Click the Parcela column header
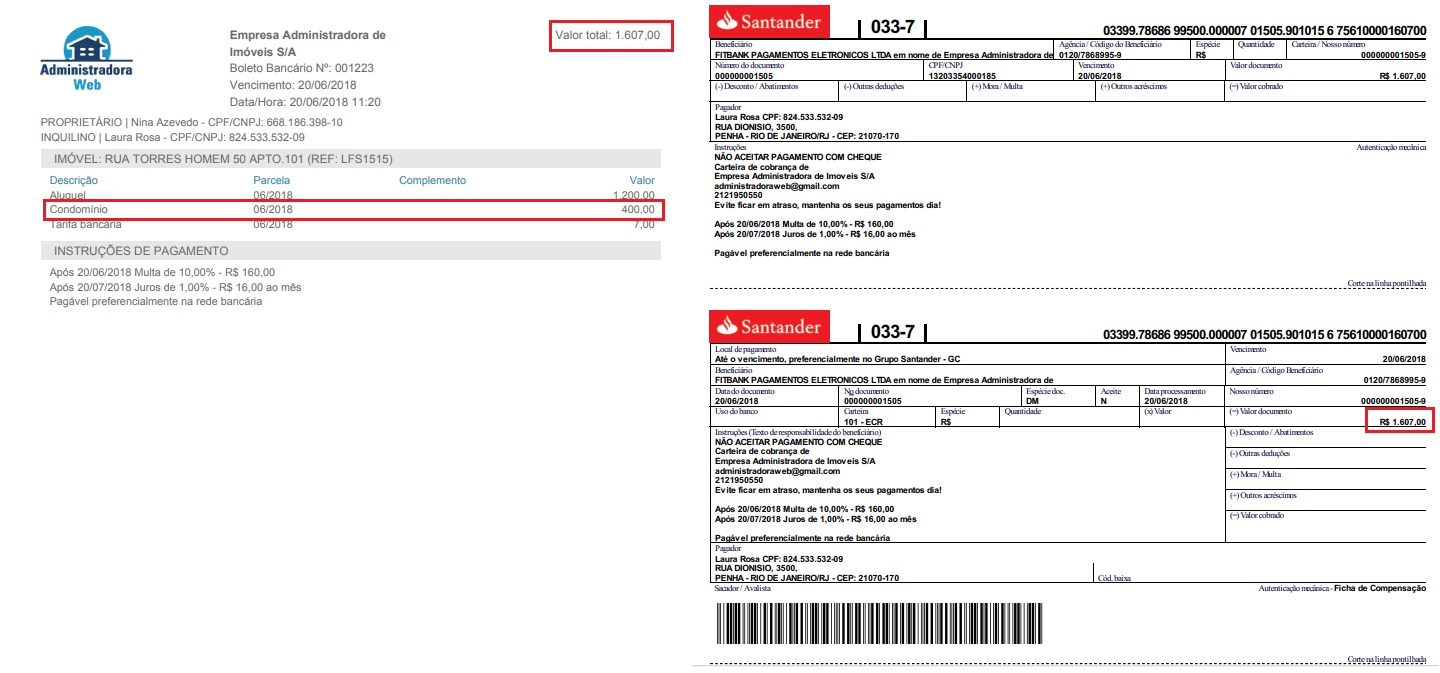The image size is (1440, 673). point(271,180)
